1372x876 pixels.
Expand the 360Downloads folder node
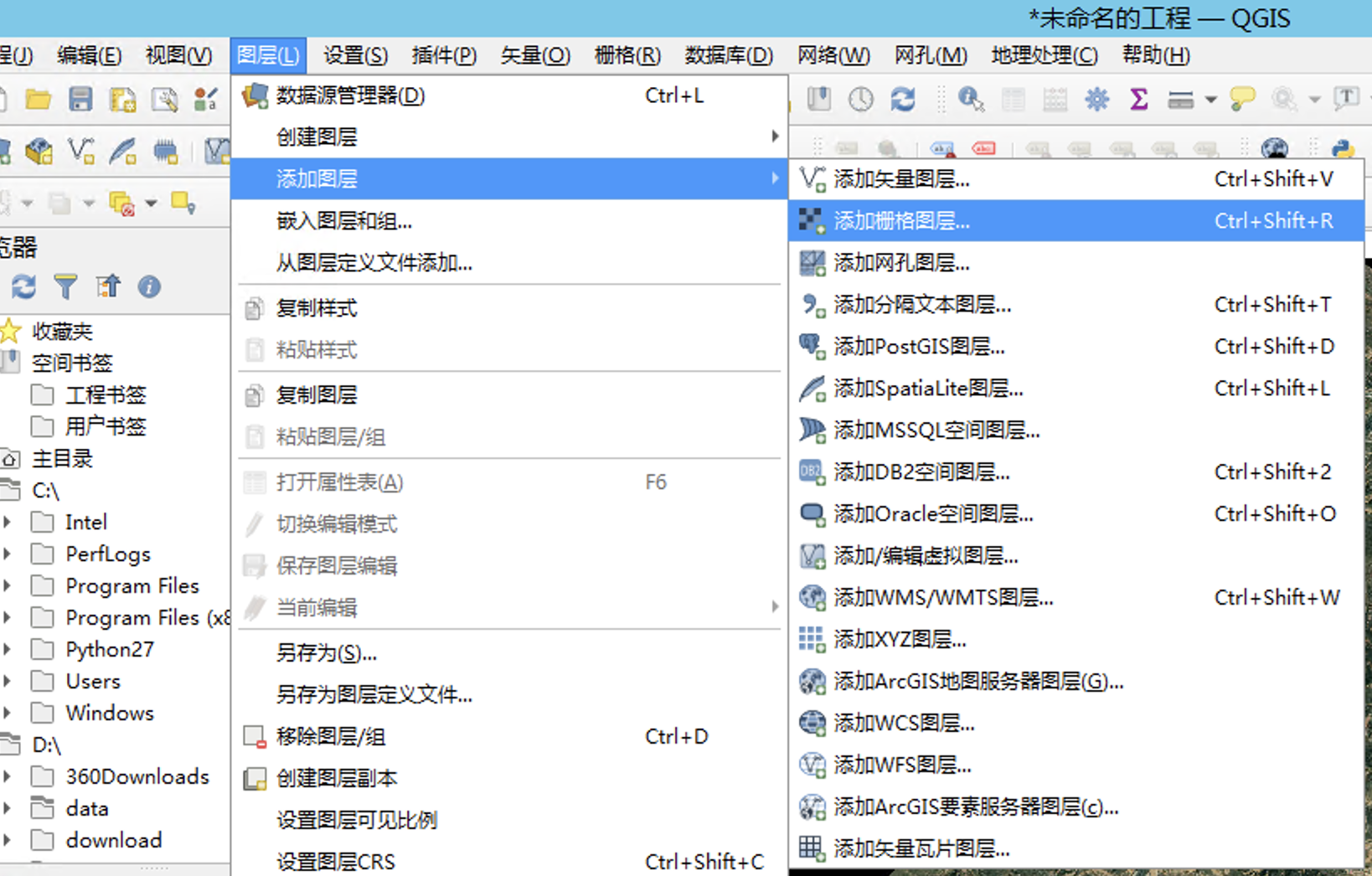8,776
